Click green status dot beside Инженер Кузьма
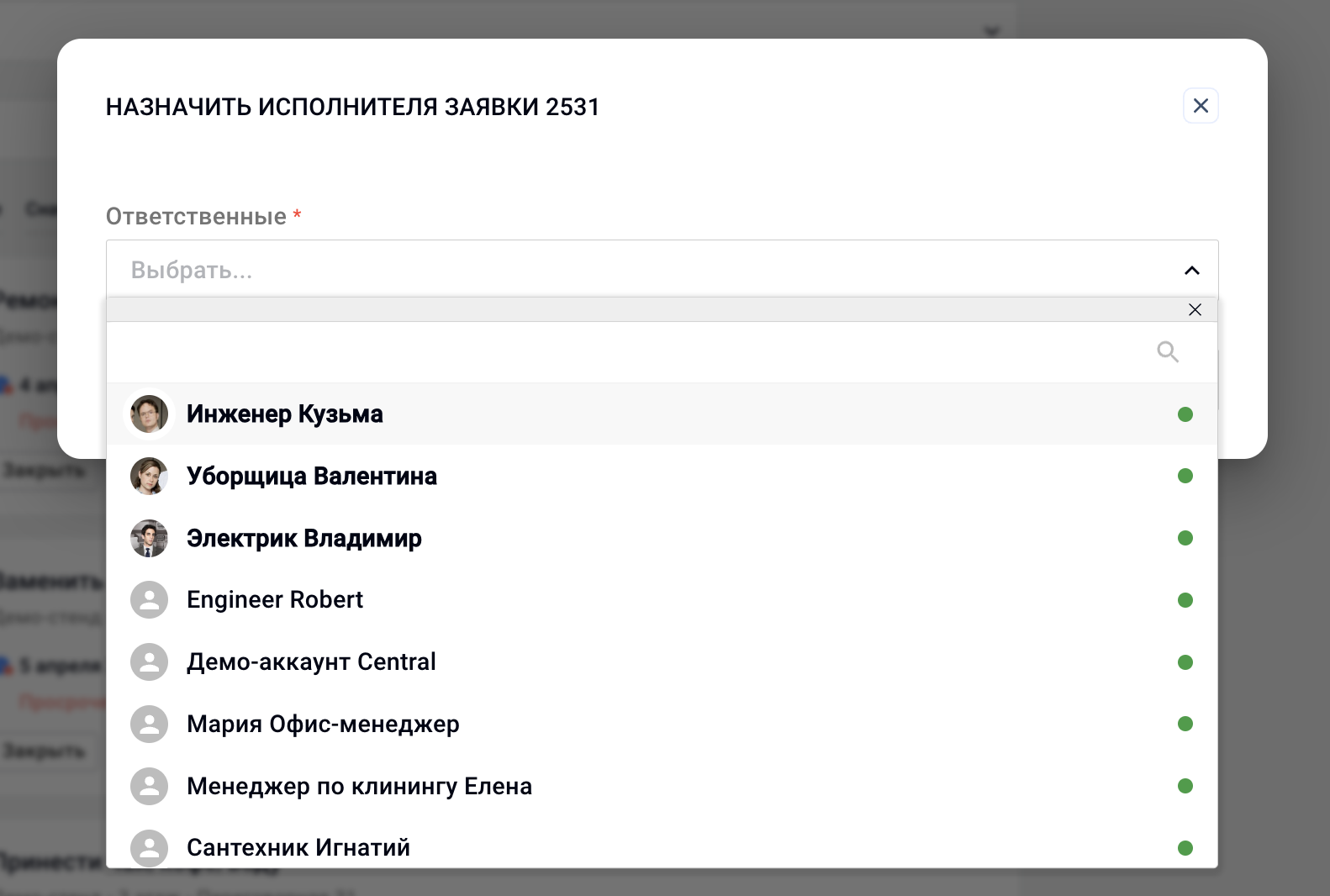This screenshot has height=896, width=1330. pyautogui.click(x=1185, y=414)
